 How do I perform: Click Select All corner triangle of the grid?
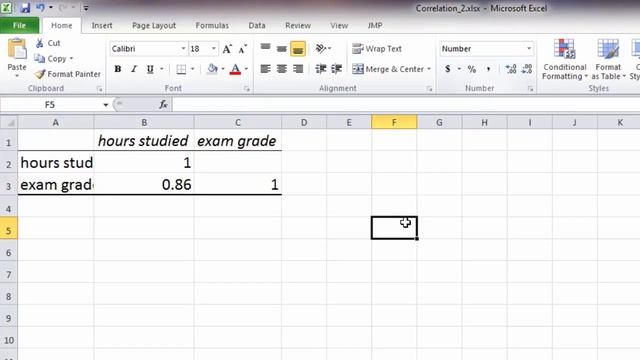coord(9,122)
